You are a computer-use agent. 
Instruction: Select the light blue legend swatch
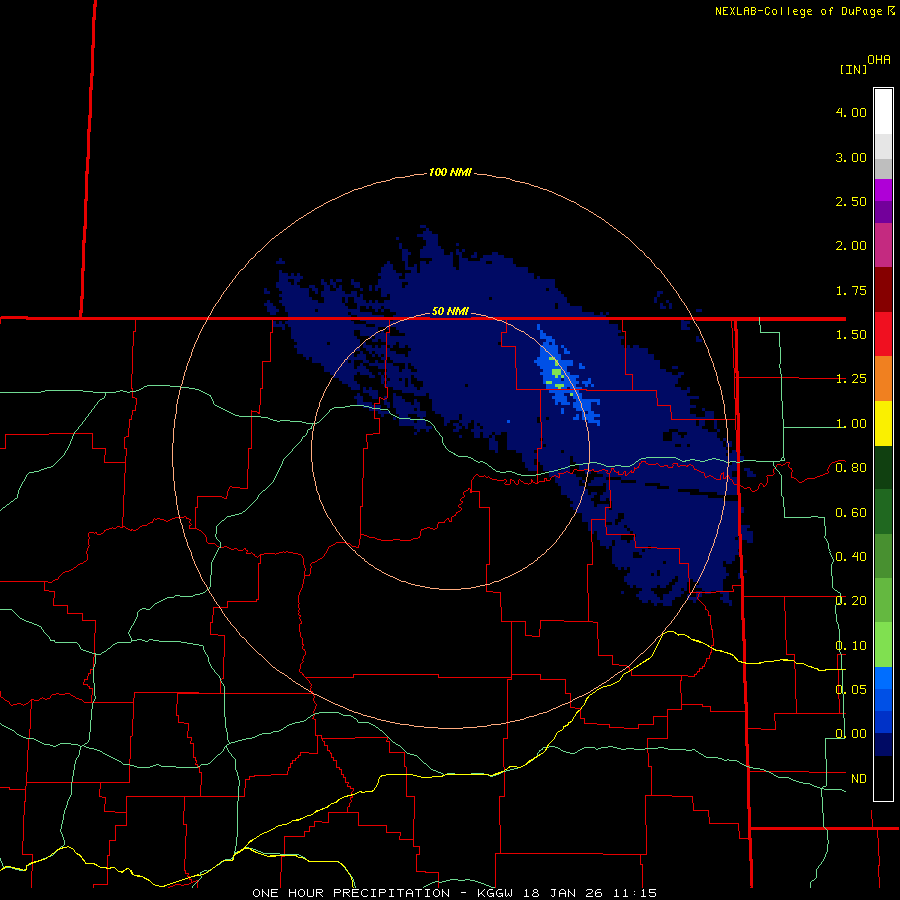[x=883, y=678]
